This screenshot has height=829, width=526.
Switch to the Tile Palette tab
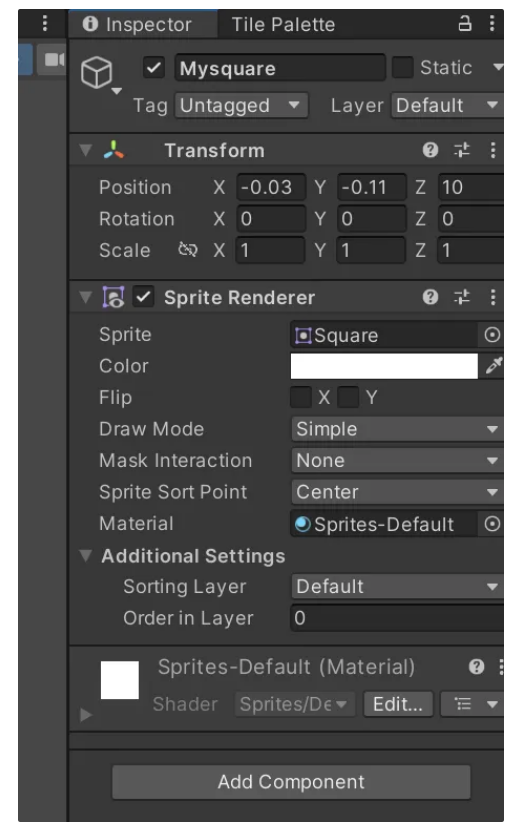click(283, 24)
